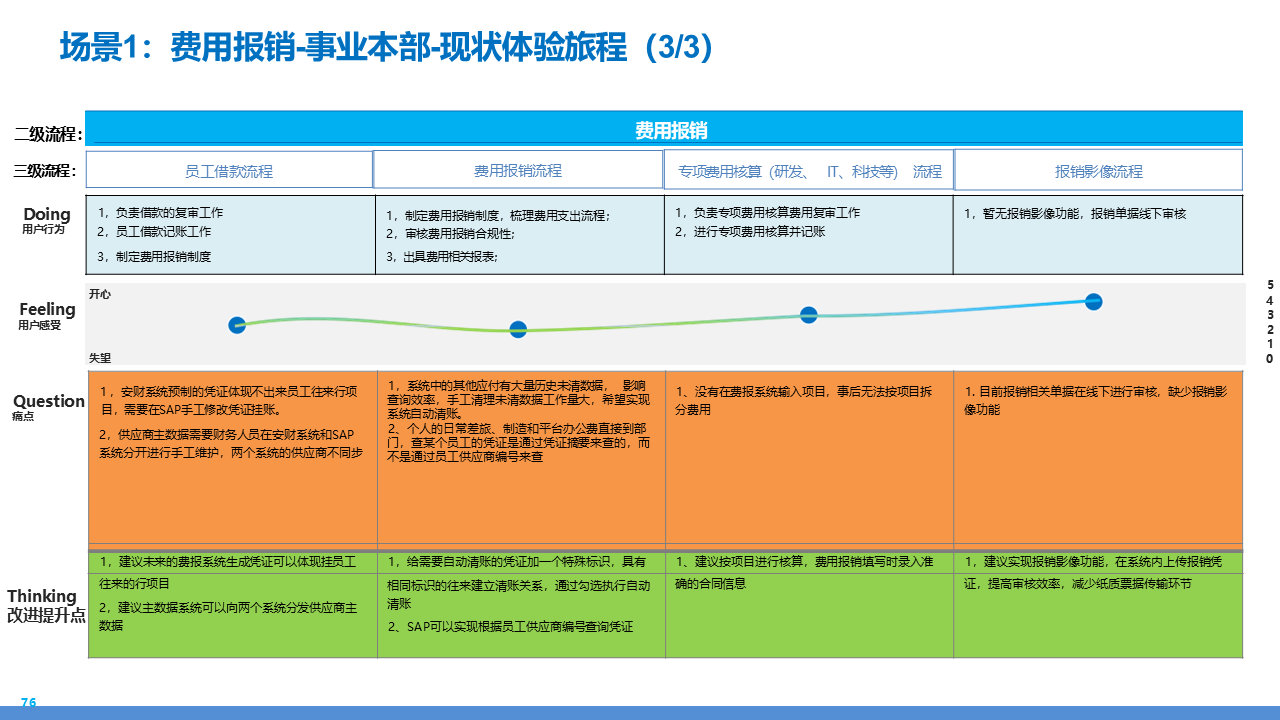The width and height of the screenshot is (1280, 720).
Task: Click improvement '2，建议主数据系统可以向两个系统分发…'
Action: click(x=227, y=616)
